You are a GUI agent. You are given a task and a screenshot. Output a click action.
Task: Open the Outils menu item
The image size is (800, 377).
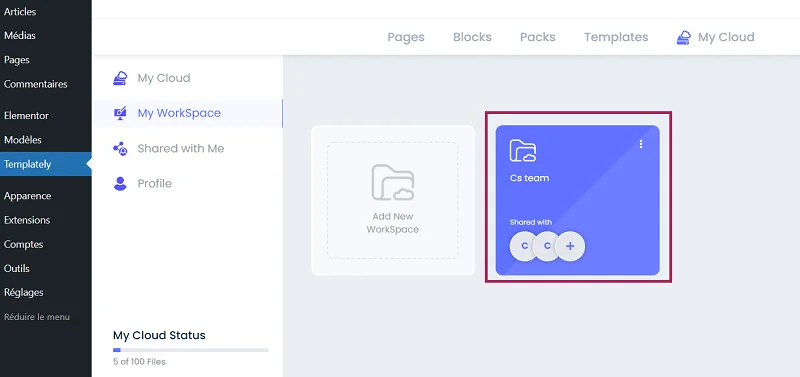point(17,268)
